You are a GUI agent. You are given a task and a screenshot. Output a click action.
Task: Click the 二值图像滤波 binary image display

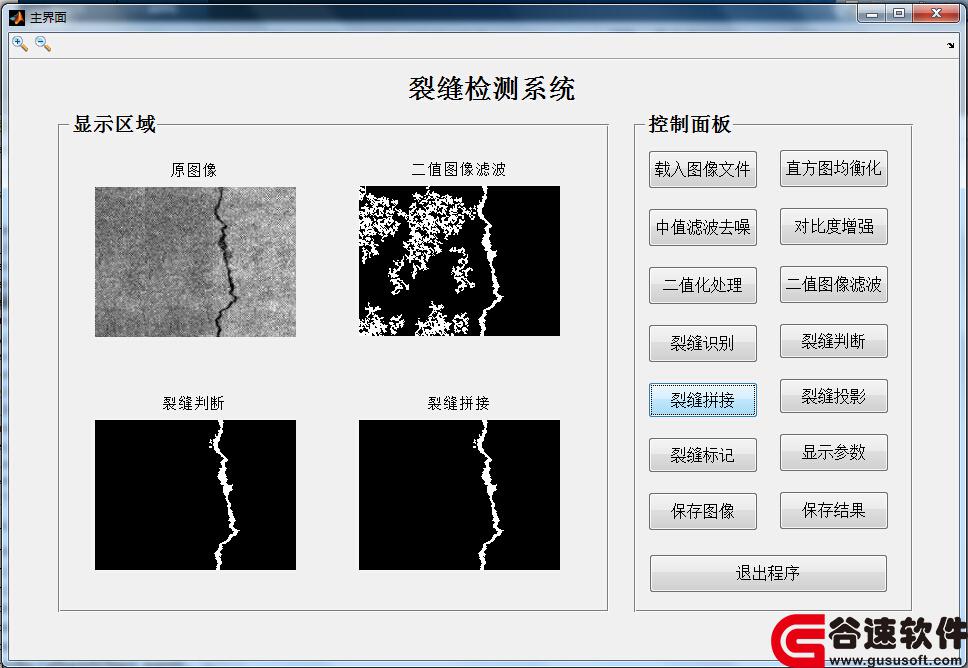pyautogui.click(x=459, y=261)
